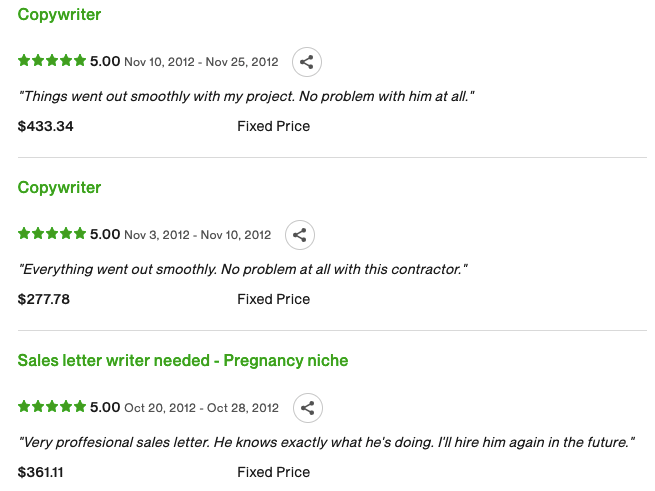
Task: Open Sales letter writer needed - Pregnancy niche
Action: [x=183, y=360]
